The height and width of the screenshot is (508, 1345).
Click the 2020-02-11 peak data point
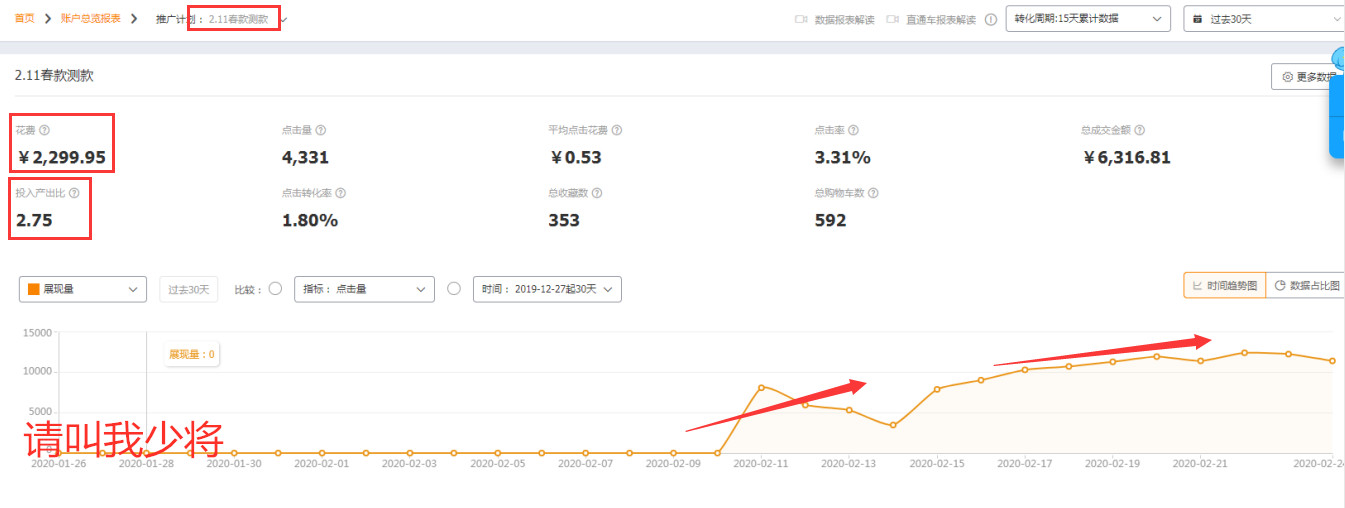point(762,387)
